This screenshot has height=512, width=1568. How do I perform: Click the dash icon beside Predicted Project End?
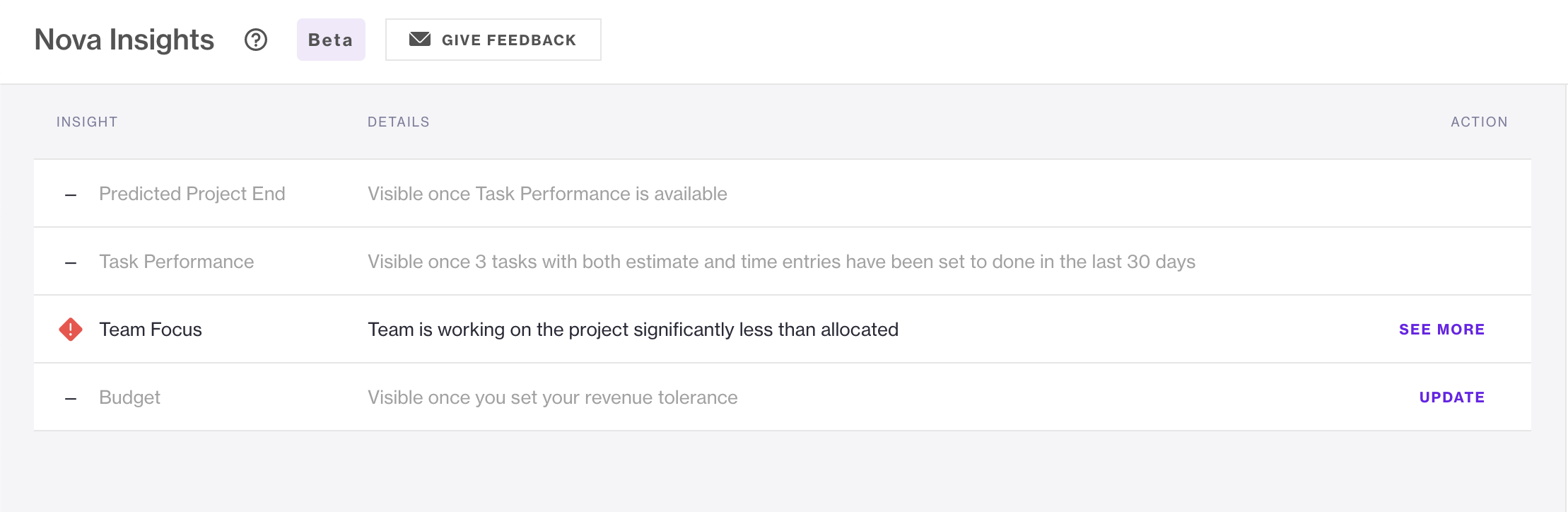click(x=71, y=194)
